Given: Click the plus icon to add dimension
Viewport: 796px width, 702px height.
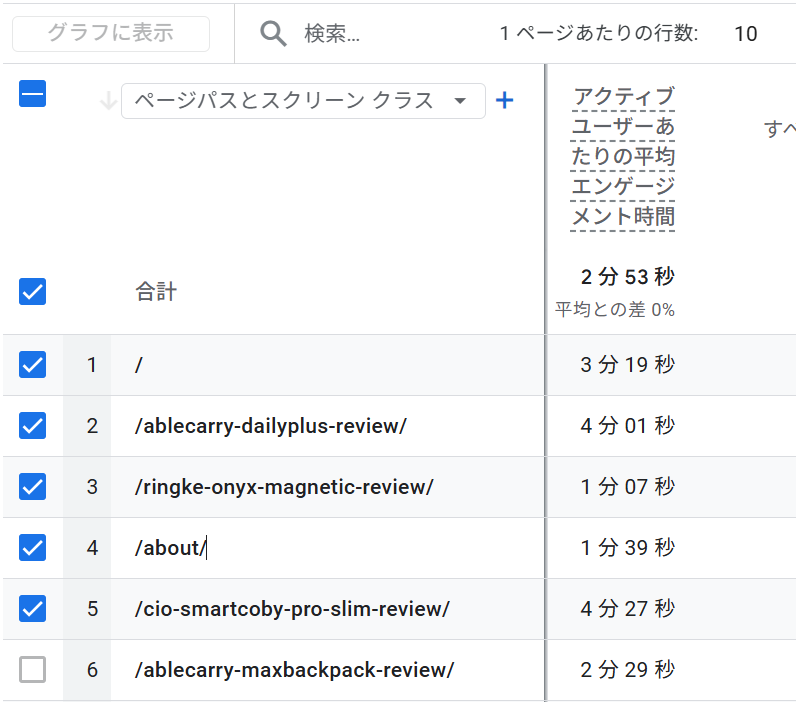Looking at the screenshot, I should [x=505, y=101].
